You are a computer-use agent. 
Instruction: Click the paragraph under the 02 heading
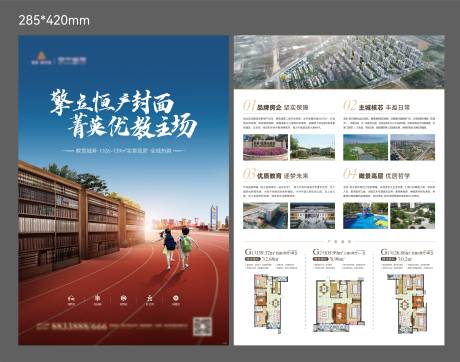(x=389, y=123)
